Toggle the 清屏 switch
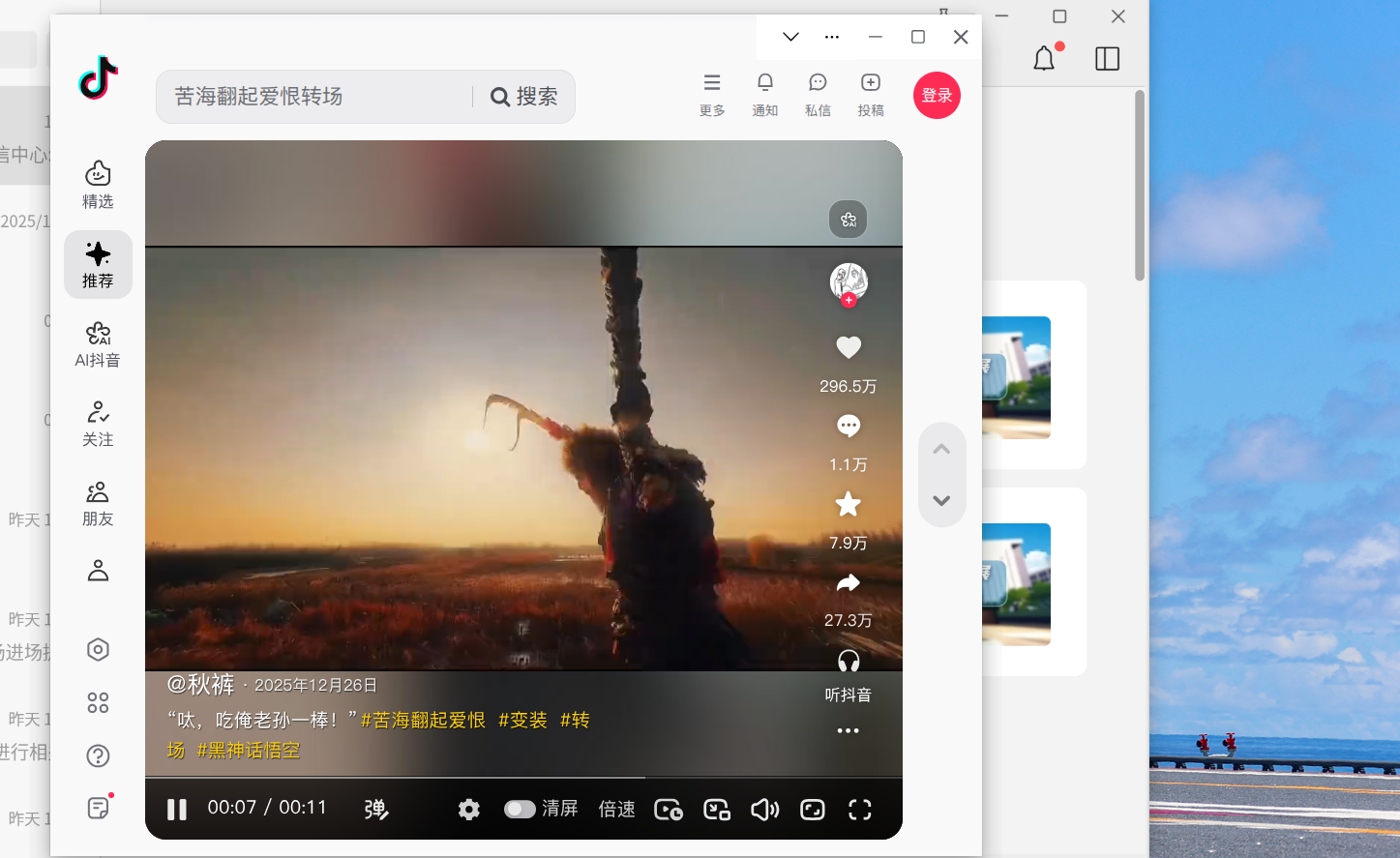Image resolution: width=1400 pixels, height=858 pixels. (x=520, y=810)
